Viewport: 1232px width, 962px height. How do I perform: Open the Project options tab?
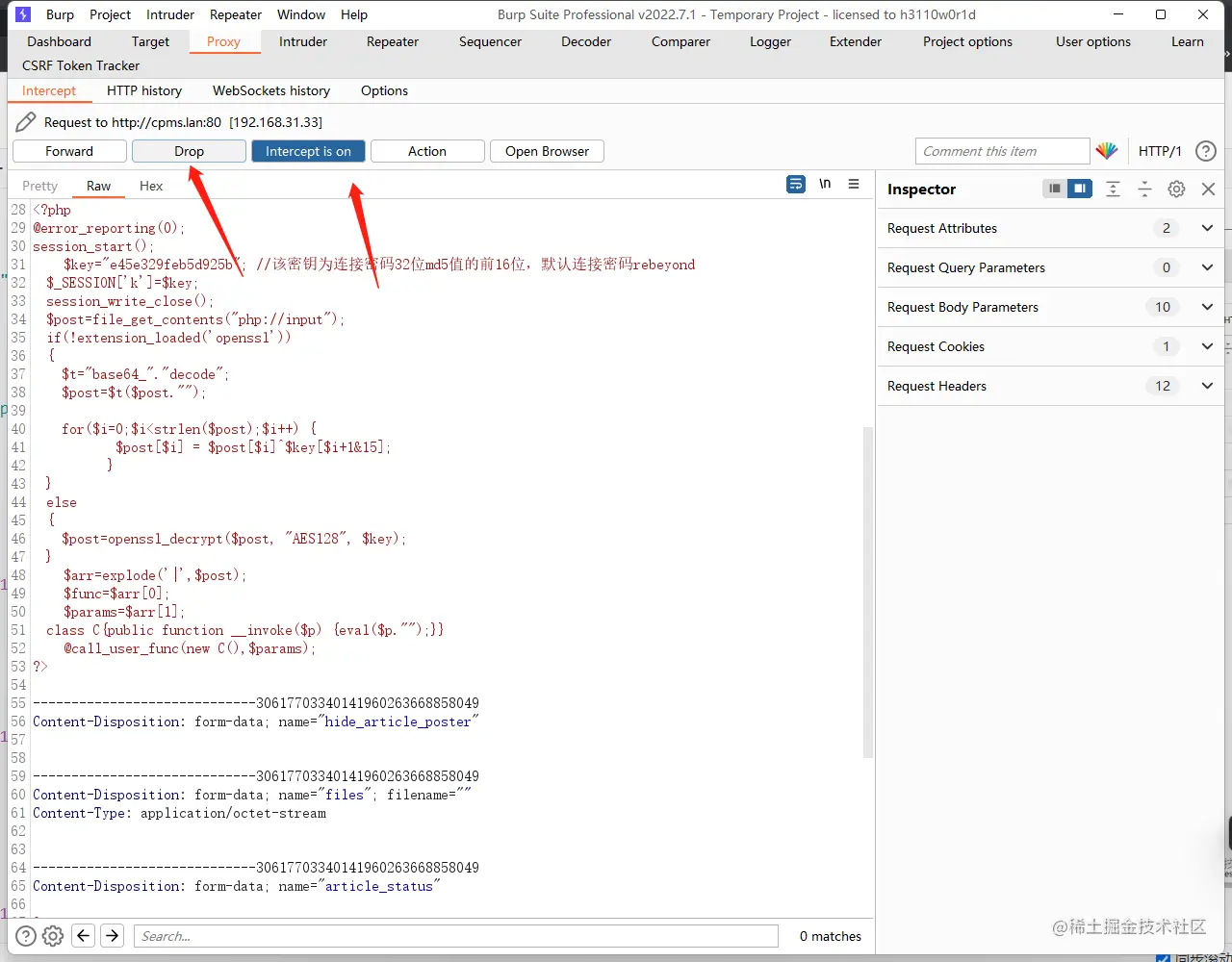pos(967,41)
